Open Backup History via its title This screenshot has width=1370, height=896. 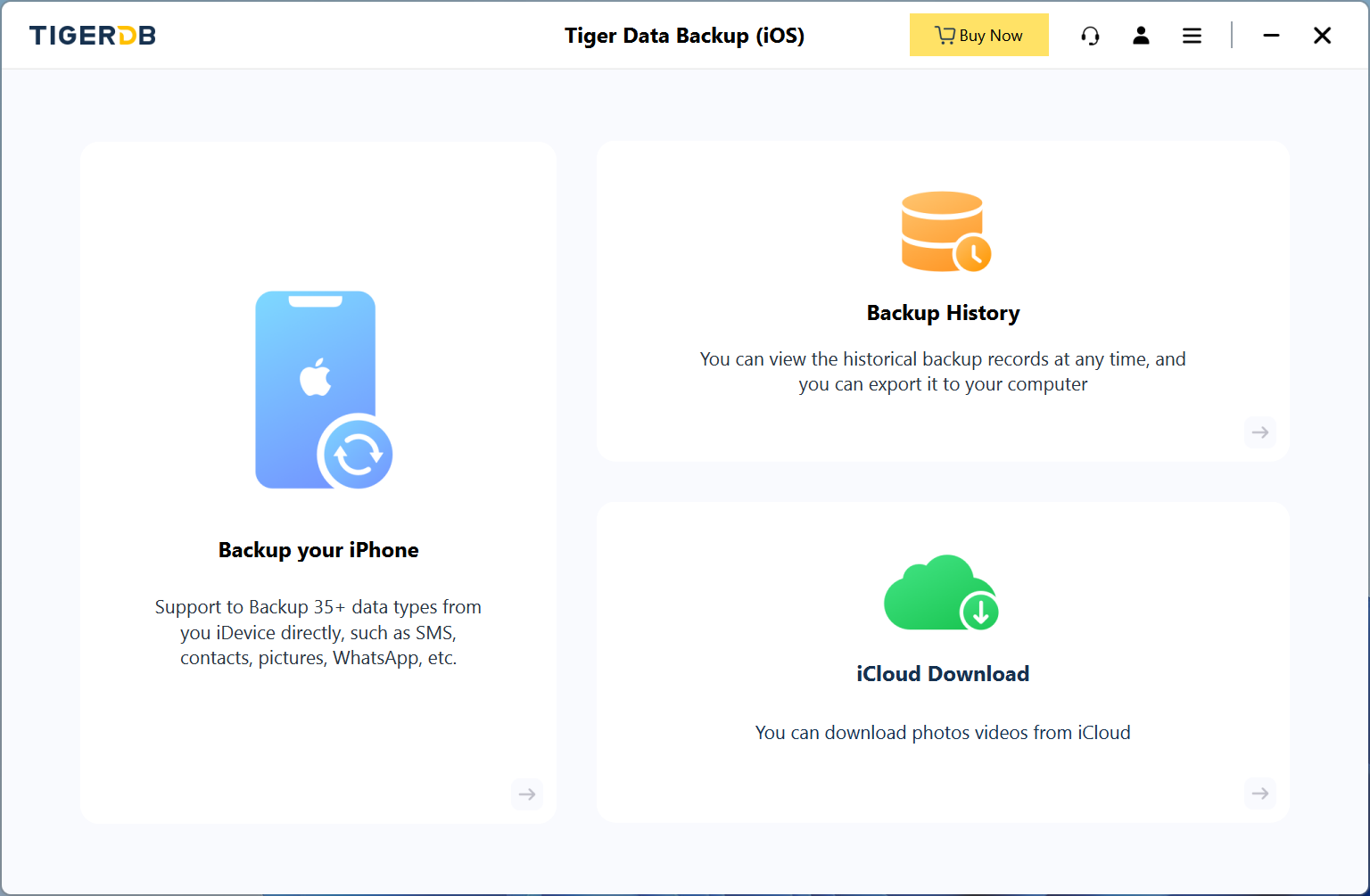943,313
